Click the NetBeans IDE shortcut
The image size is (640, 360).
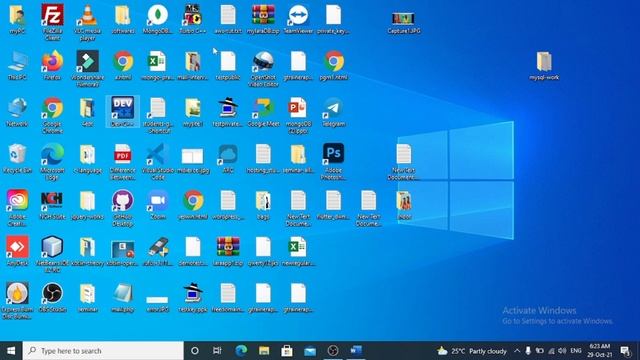(x=52, y=247)
